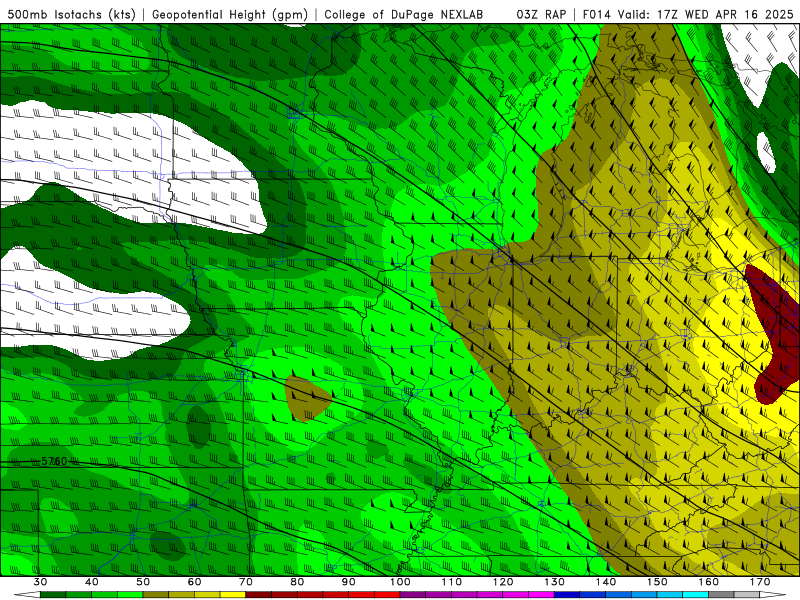
Task: Click the 90 value on the legend scale
Action: (348, 582)
